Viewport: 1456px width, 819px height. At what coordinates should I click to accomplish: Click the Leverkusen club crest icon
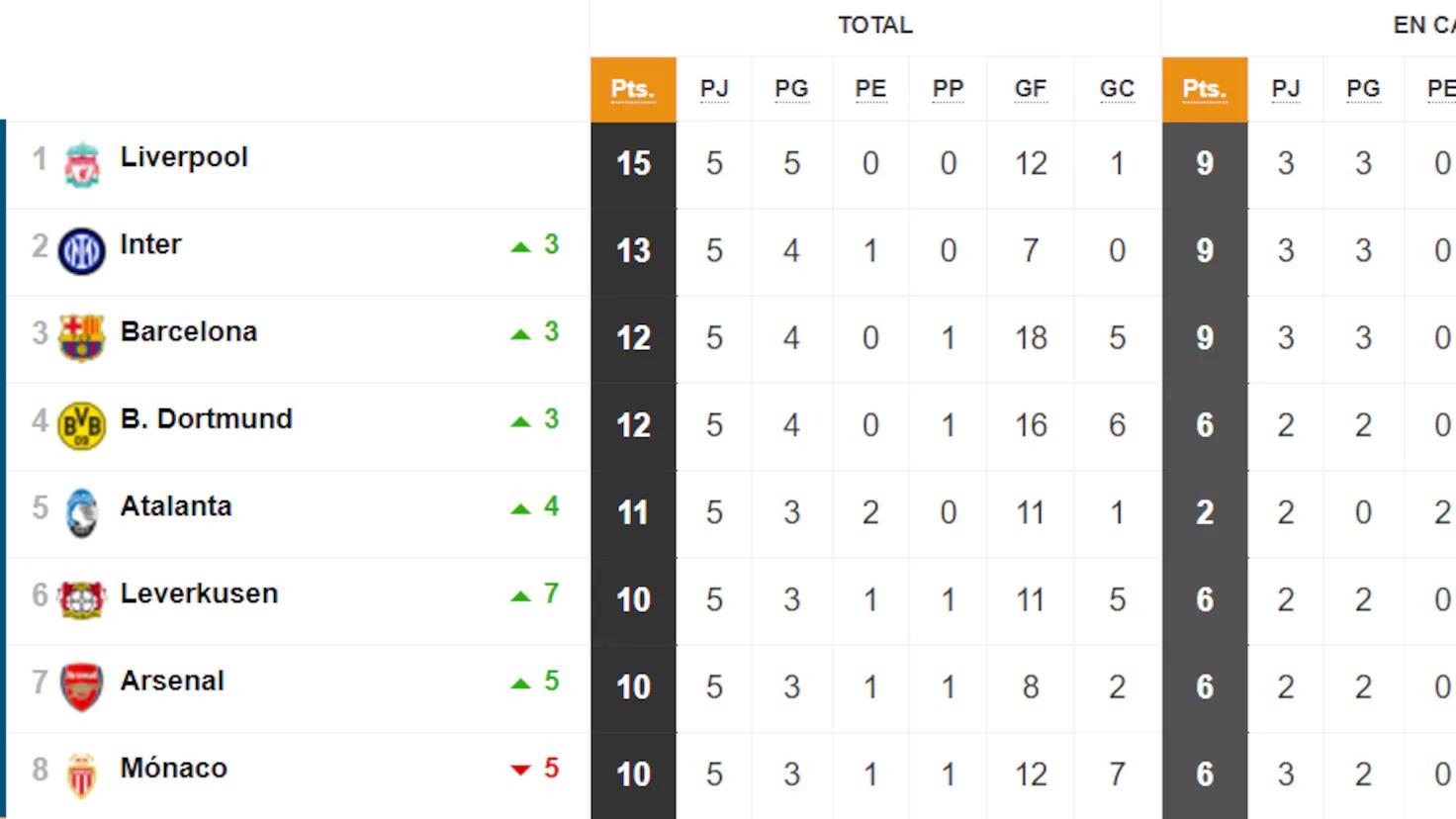82,600
